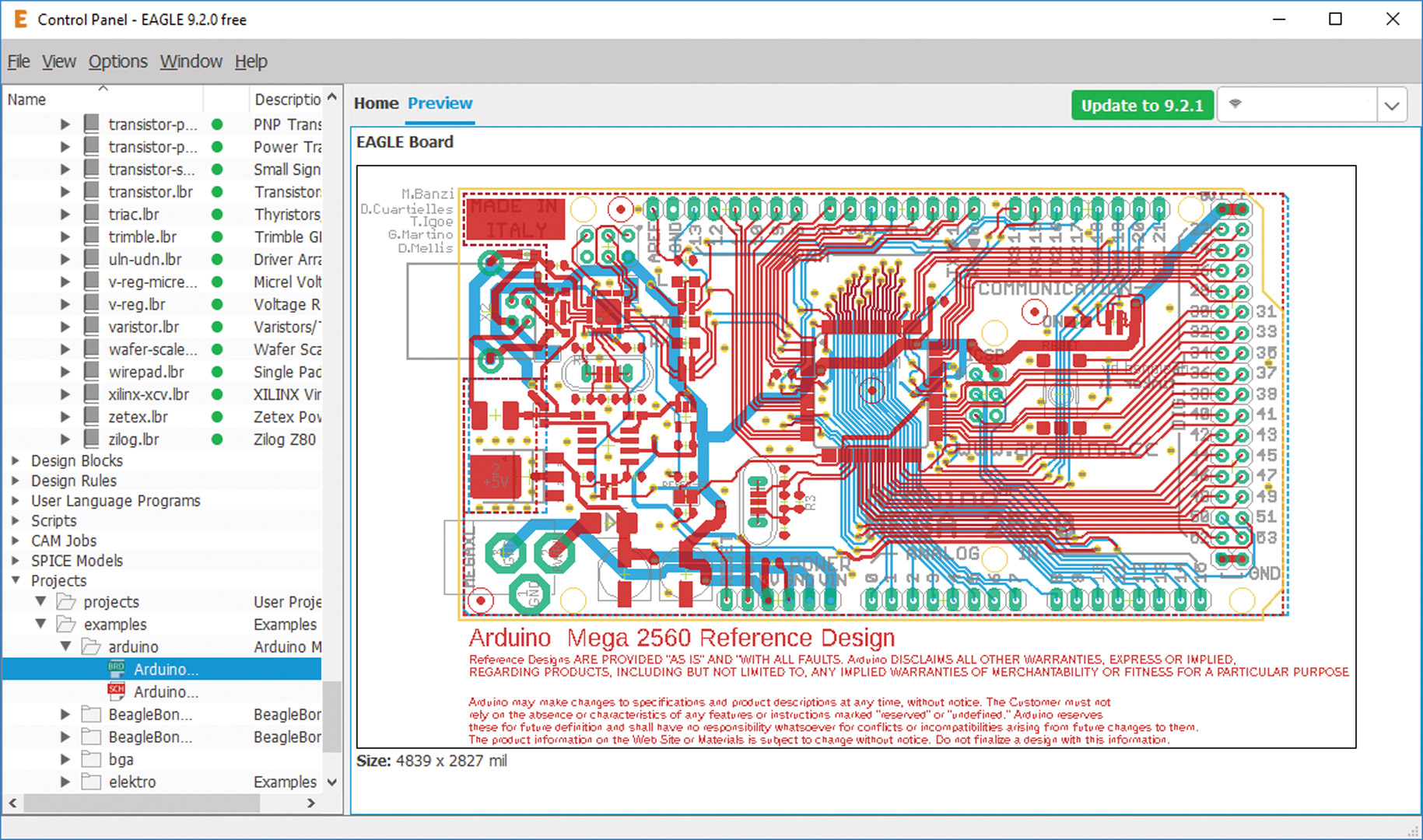Click tree scroll down arrow button
Screen dimensions: 1423x840
click(332, 782)
